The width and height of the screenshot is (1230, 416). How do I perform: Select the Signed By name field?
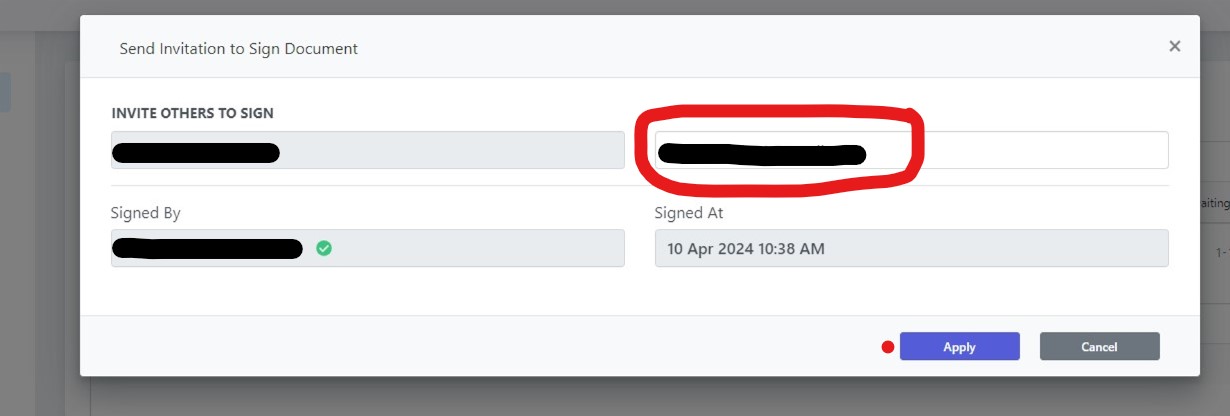(x=368, y=248)
